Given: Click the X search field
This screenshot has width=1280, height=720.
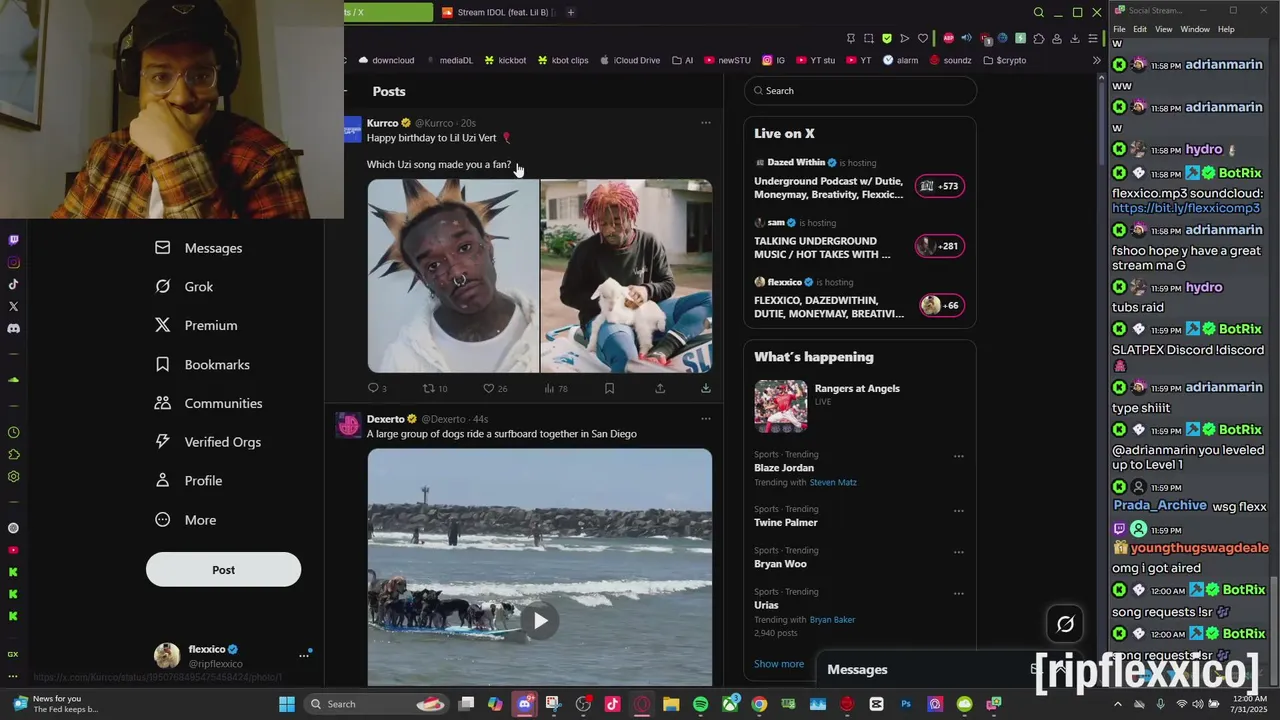Looking at the screenshot, I should (860, 91).
